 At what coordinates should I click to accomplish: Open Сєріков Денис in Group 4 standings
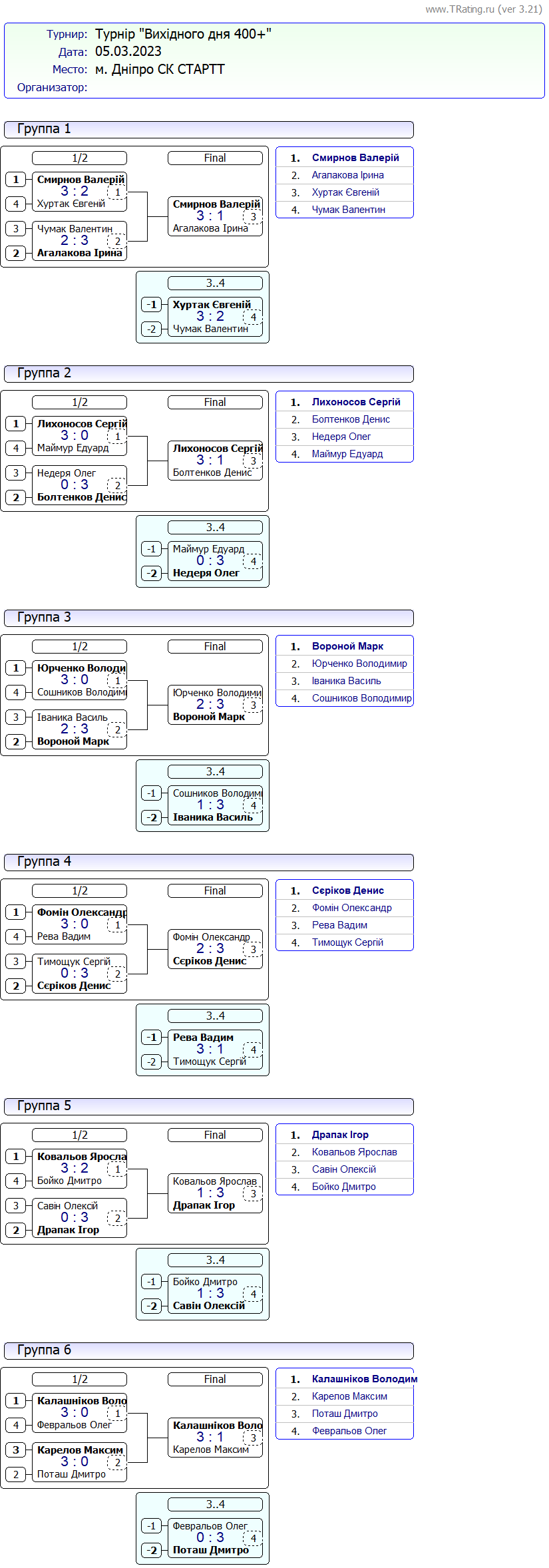coord(347,890)
